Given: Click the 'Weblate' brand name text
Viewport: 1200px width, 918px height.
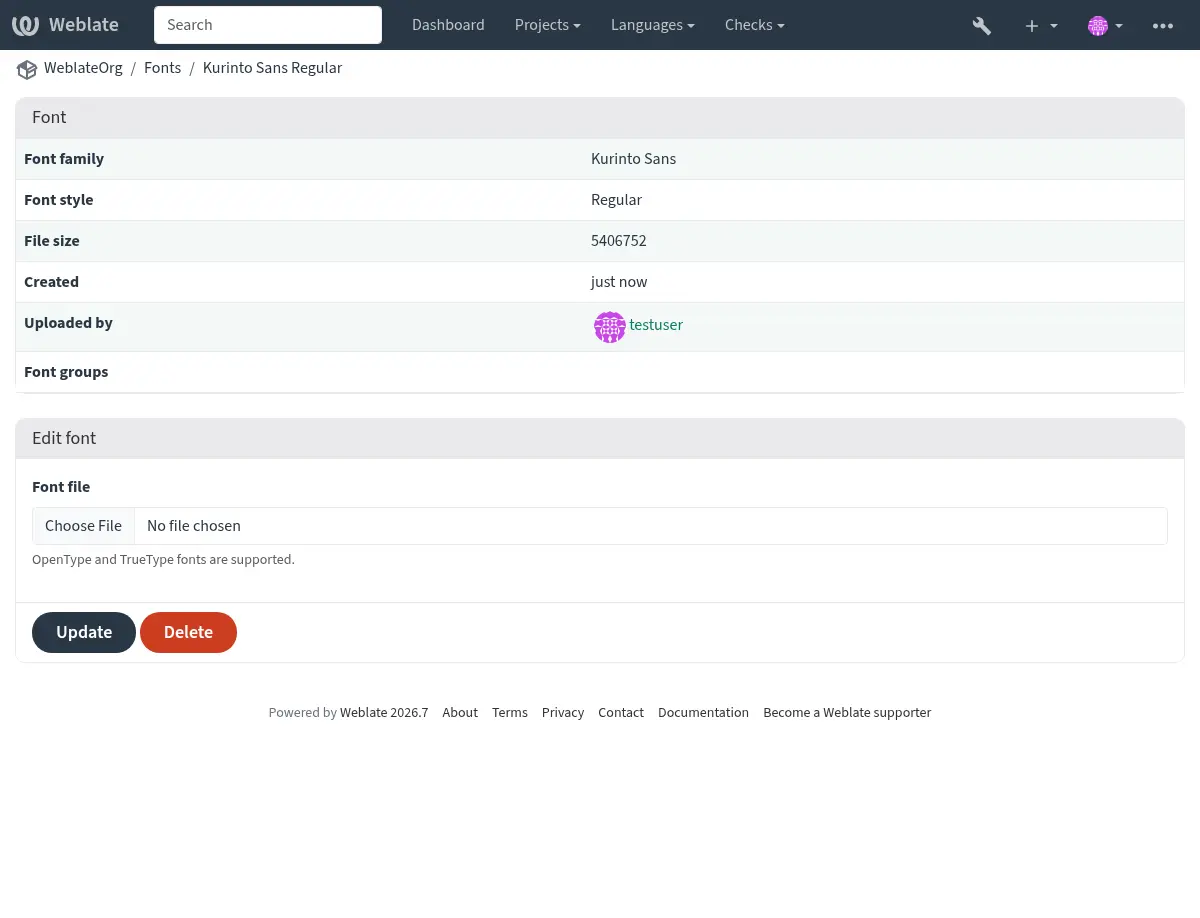Looking at the screenshot, I should coord(84,25).
